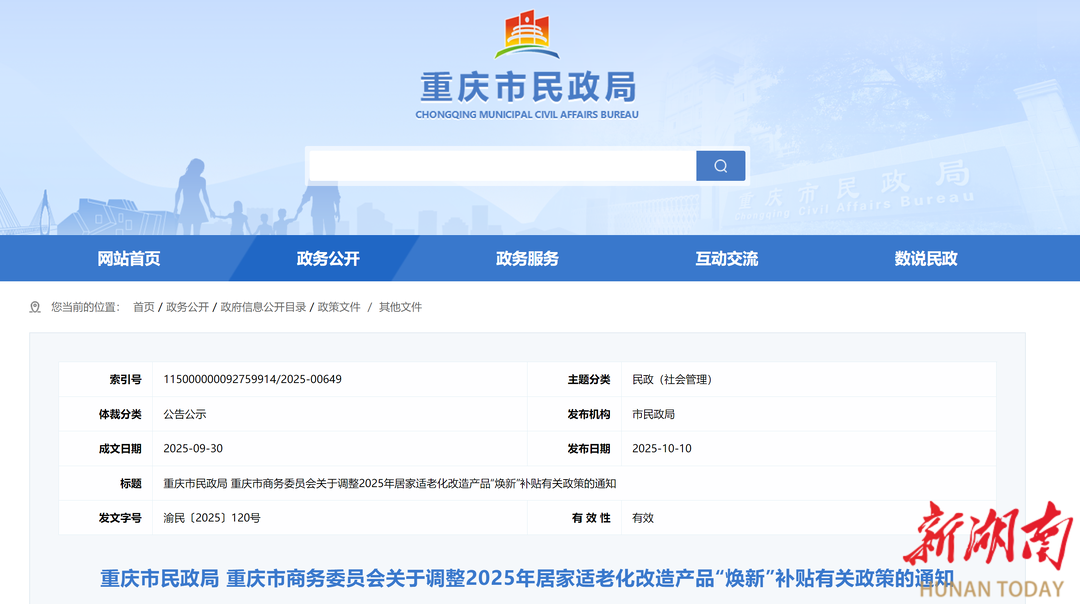Click the Chongqing Civil Affairs Bureau emblem logo
The height and width of the screenshot is (604, 1080).
coord(527,35)
